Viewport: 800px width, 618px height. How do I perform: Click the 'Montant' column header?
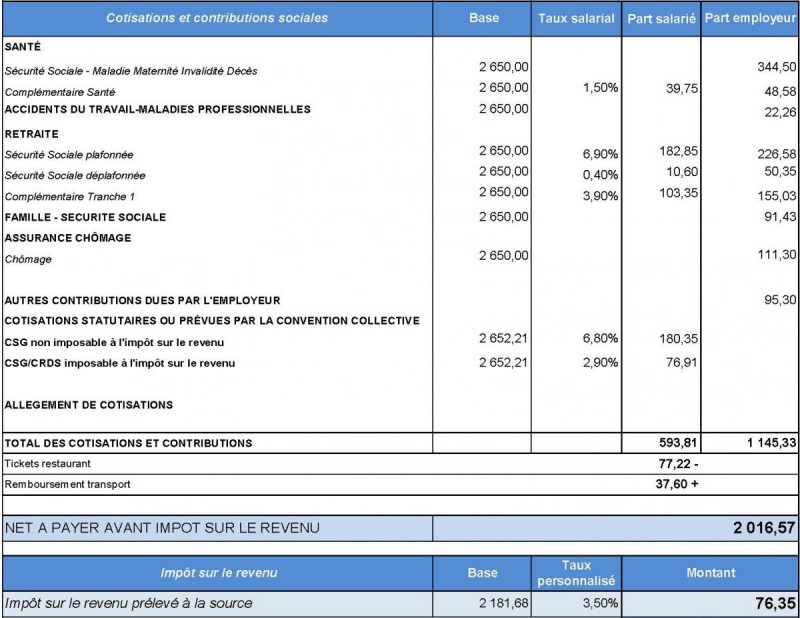711,573
